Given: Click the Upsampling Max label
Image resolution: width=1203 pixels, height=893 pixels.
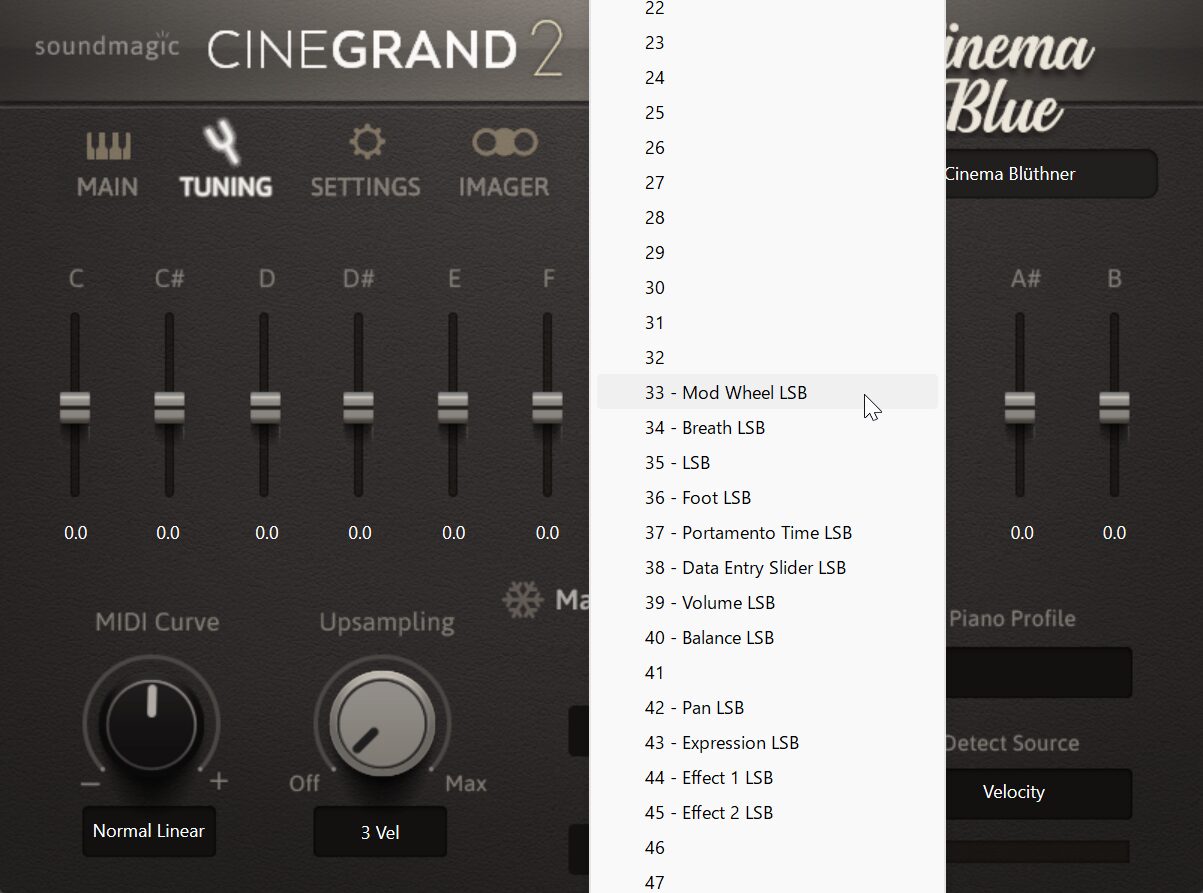Looking at the screenshot, I should (466, 783).
